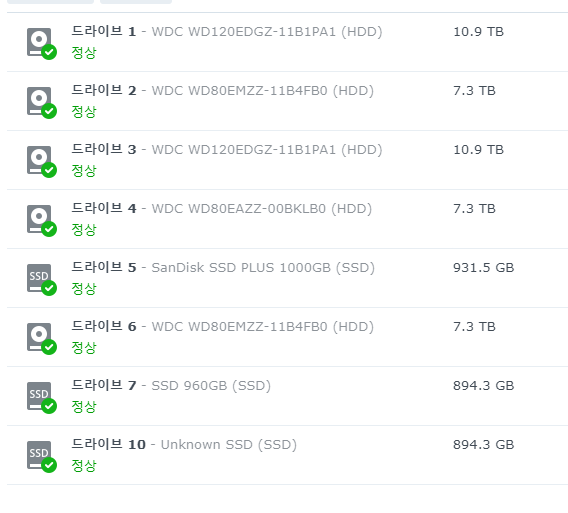This screenshot has width=568, height=513.
Task: Select the Unknown SSD drive 10 entry
Action: (x=184, y=445)
